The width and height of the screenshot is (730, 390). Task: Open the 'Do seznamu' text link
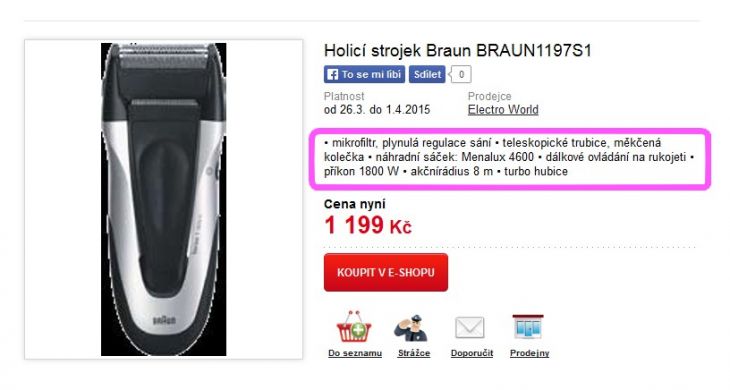(x=355, y=353)
